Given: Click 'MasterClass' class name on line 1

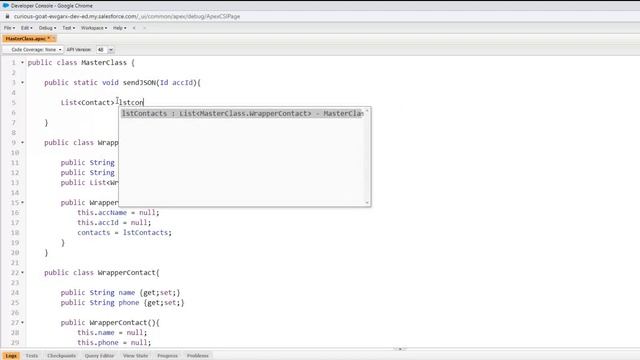Looking at the screenshot, I should pyautogui.click(x=104, y=62).
